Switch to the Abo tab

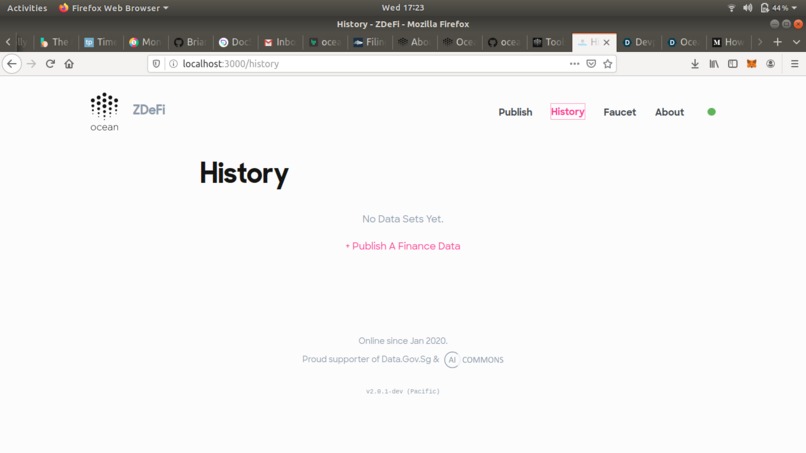click(414, 42)
